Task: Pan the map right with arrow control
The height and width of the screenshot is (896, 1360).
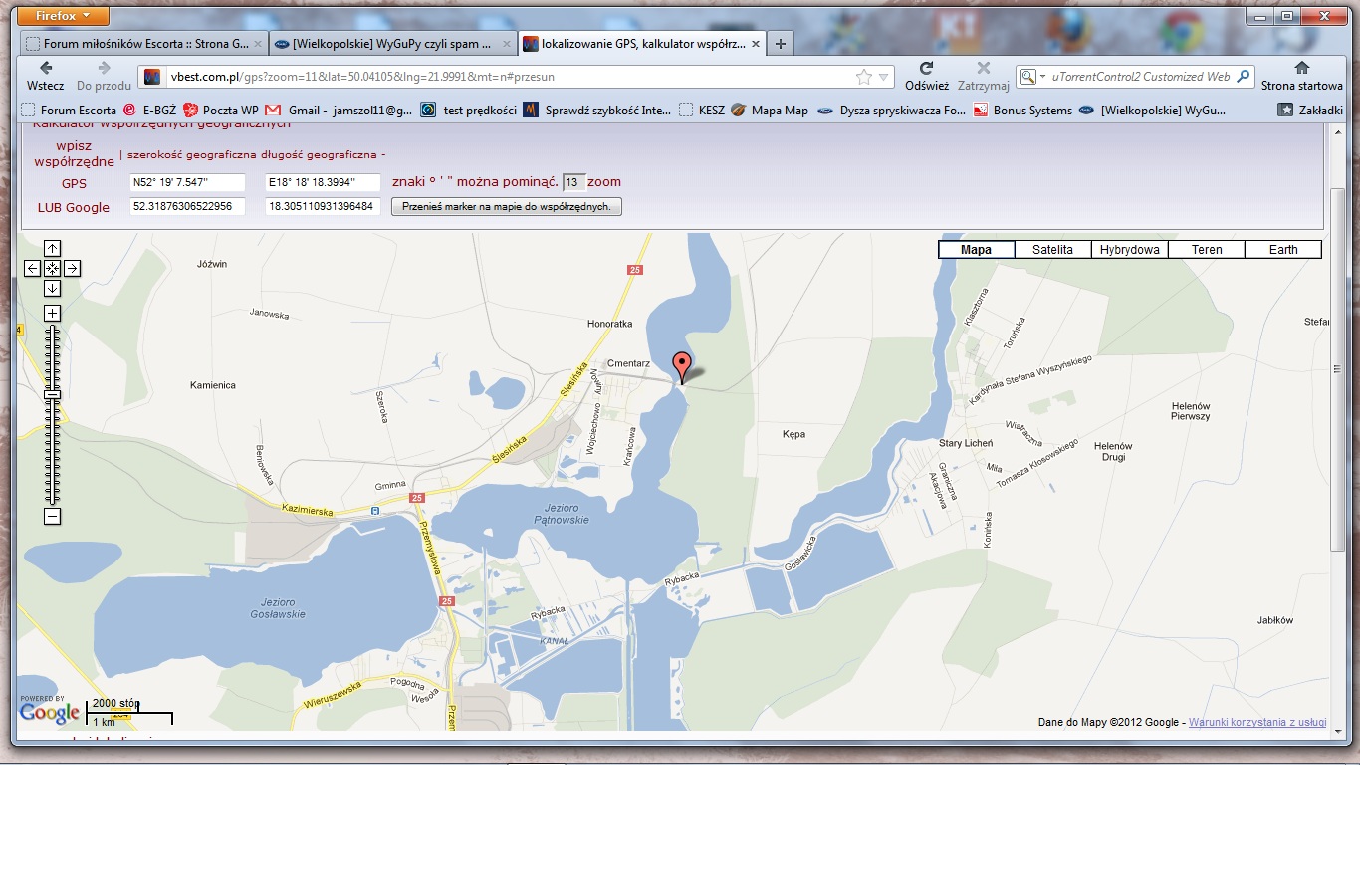Action: (x=73, y=268)
